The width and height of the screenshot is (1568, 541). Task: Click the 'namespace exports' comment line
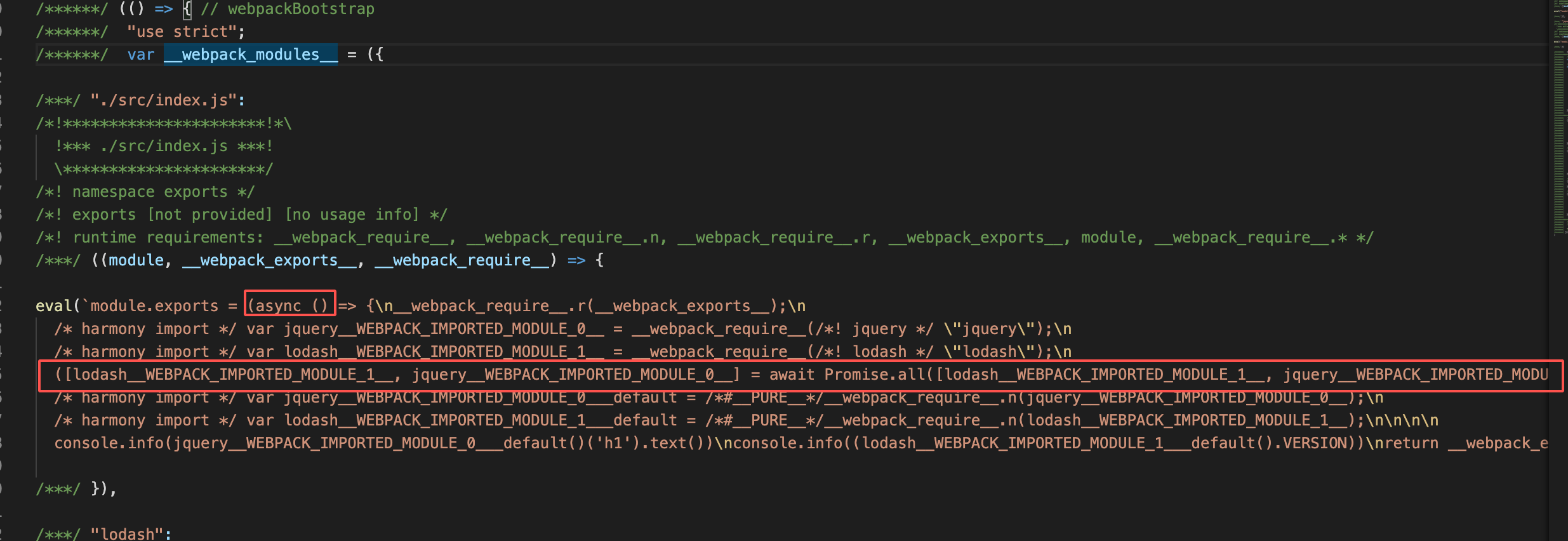[145, 192]
